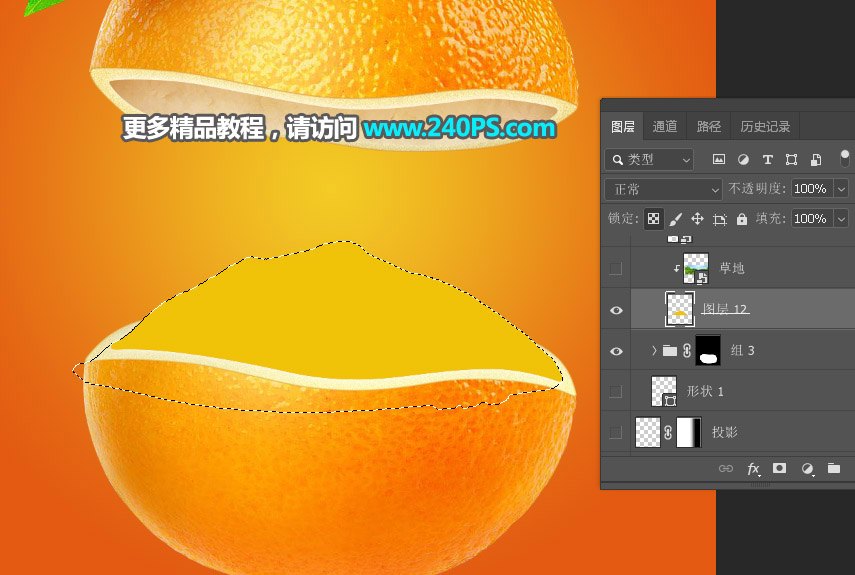Filter layers by smart objects icon
855x575 pixels.
click(x=816, y=160)
